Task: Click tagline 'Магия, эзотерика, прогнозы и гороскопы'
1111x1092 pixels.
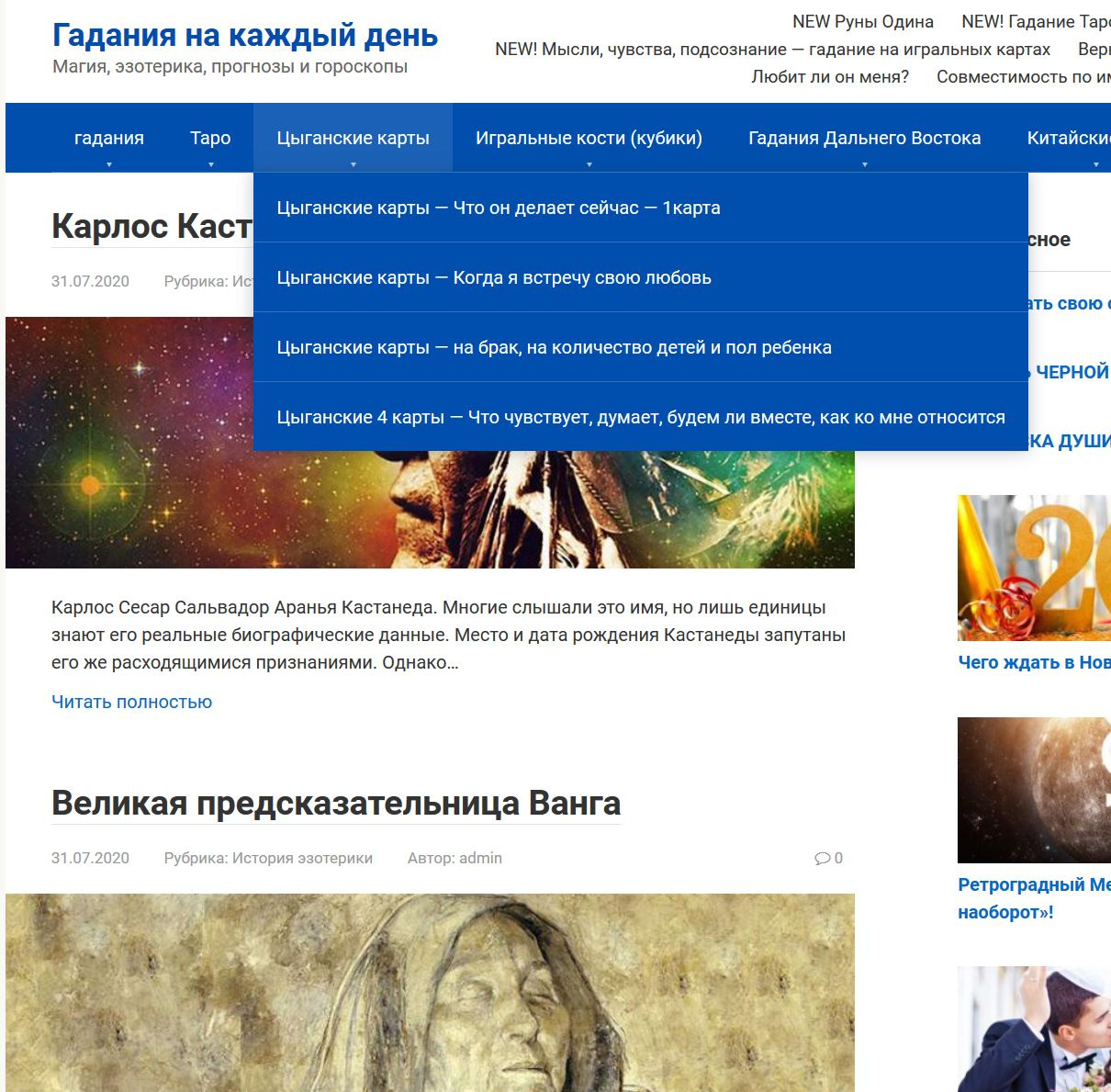Action: (x=230, y=66)
